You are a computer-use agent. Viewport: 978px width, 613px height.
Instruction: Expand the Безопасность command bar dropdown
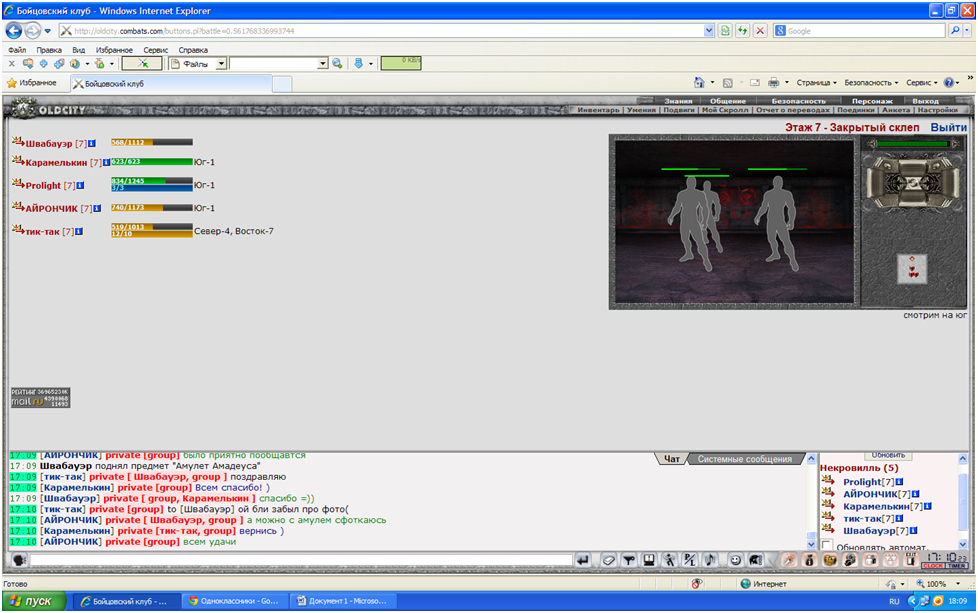point(871,82)
